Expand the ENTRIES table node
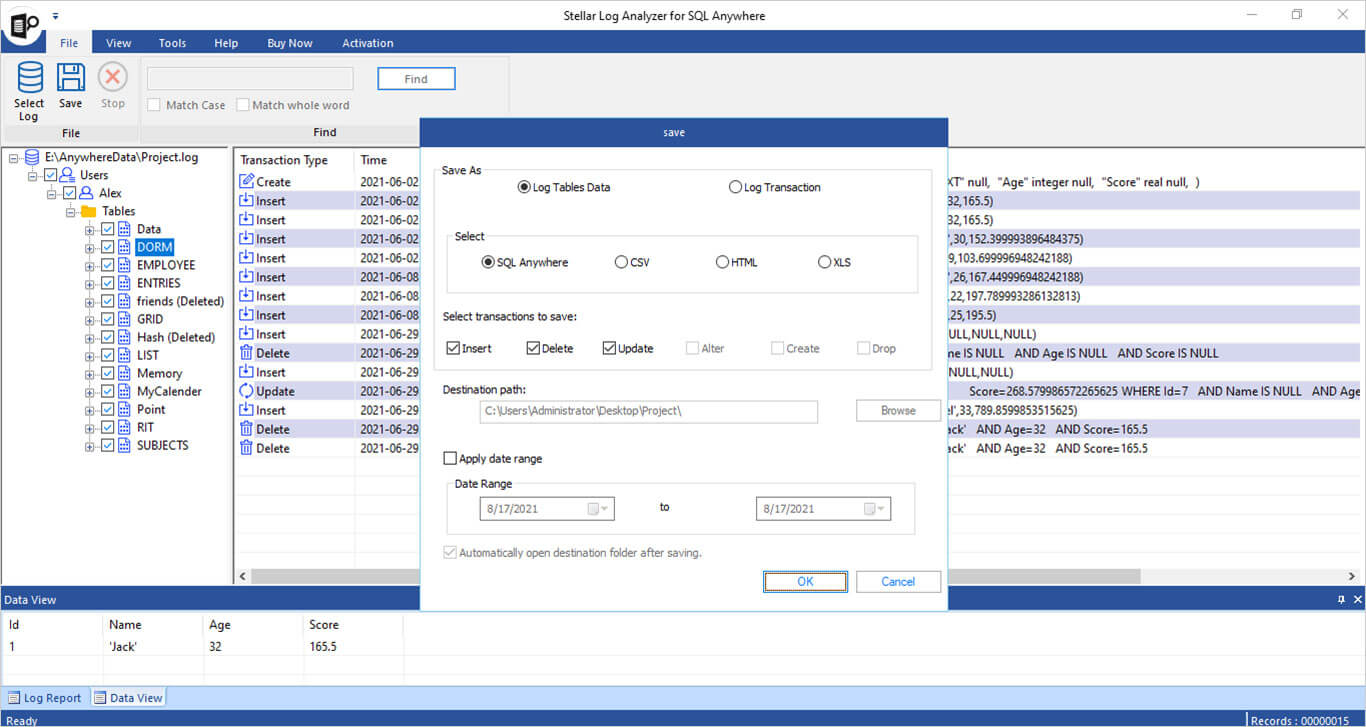Viewport: 1366px width, 727px height. (90, 283)
